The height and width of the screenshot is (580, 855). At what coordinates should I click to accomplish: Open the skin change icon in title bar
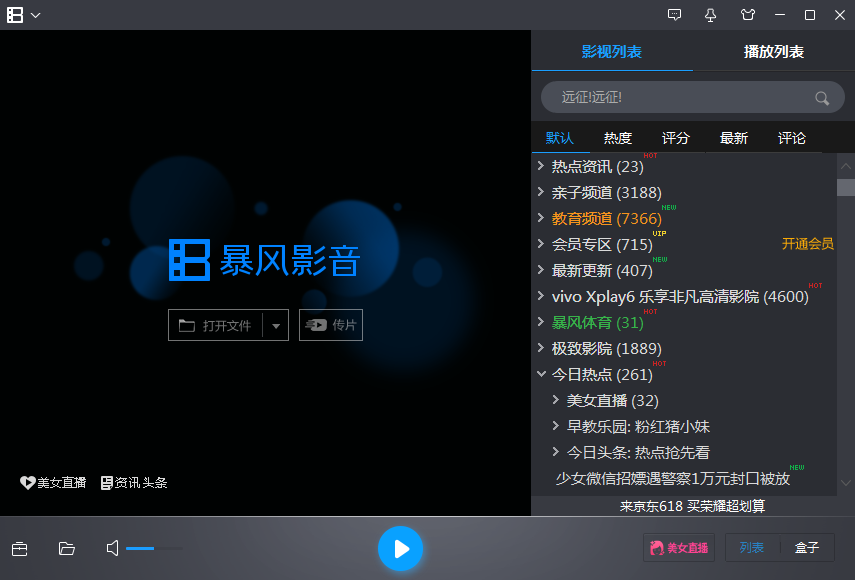coord(747,15)
